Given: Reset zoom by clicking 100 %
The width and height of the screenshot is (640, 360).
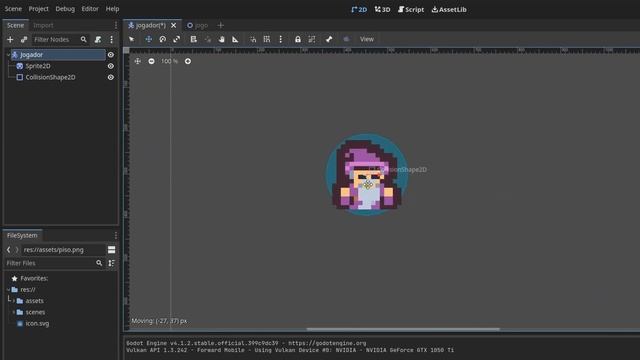Looking at the screenshot, I should click(x=169, y=61).
